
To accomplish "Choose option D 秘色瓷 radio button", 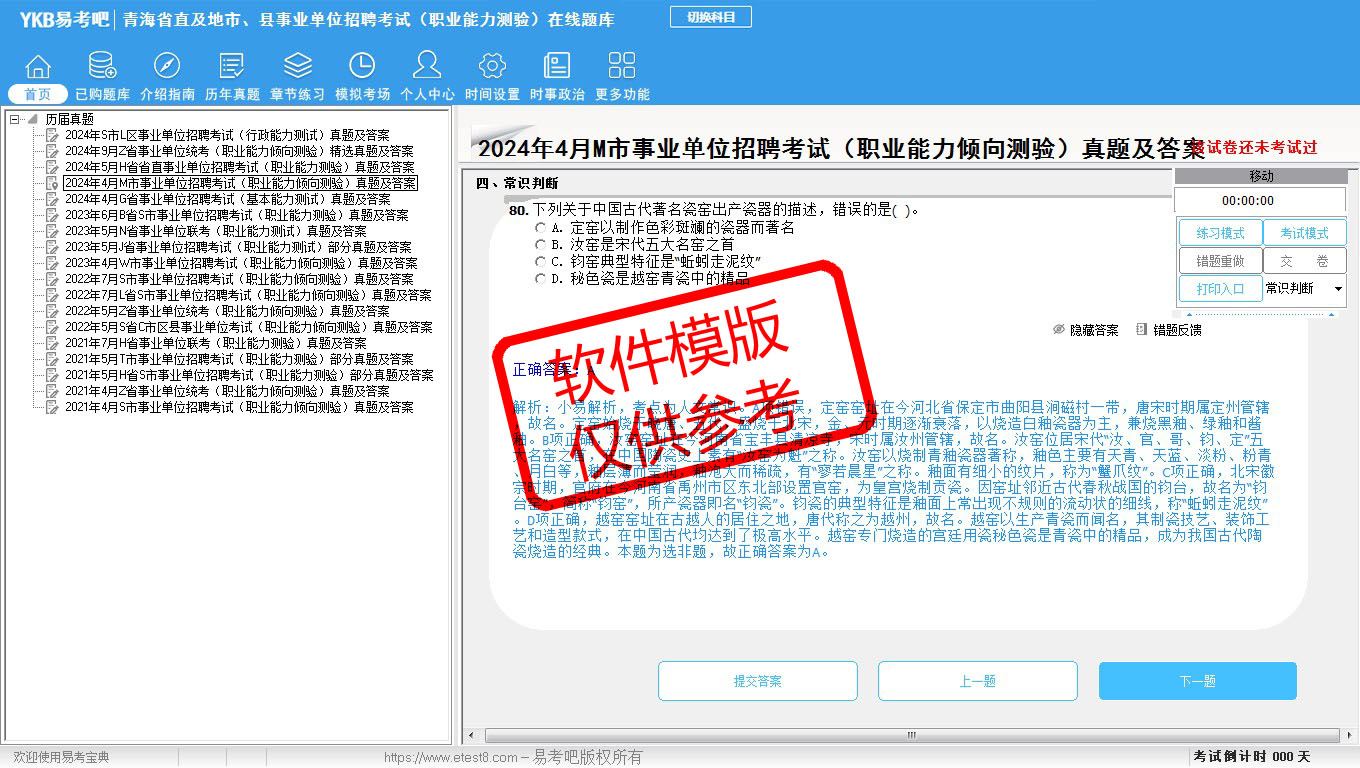I will [540, 279].
